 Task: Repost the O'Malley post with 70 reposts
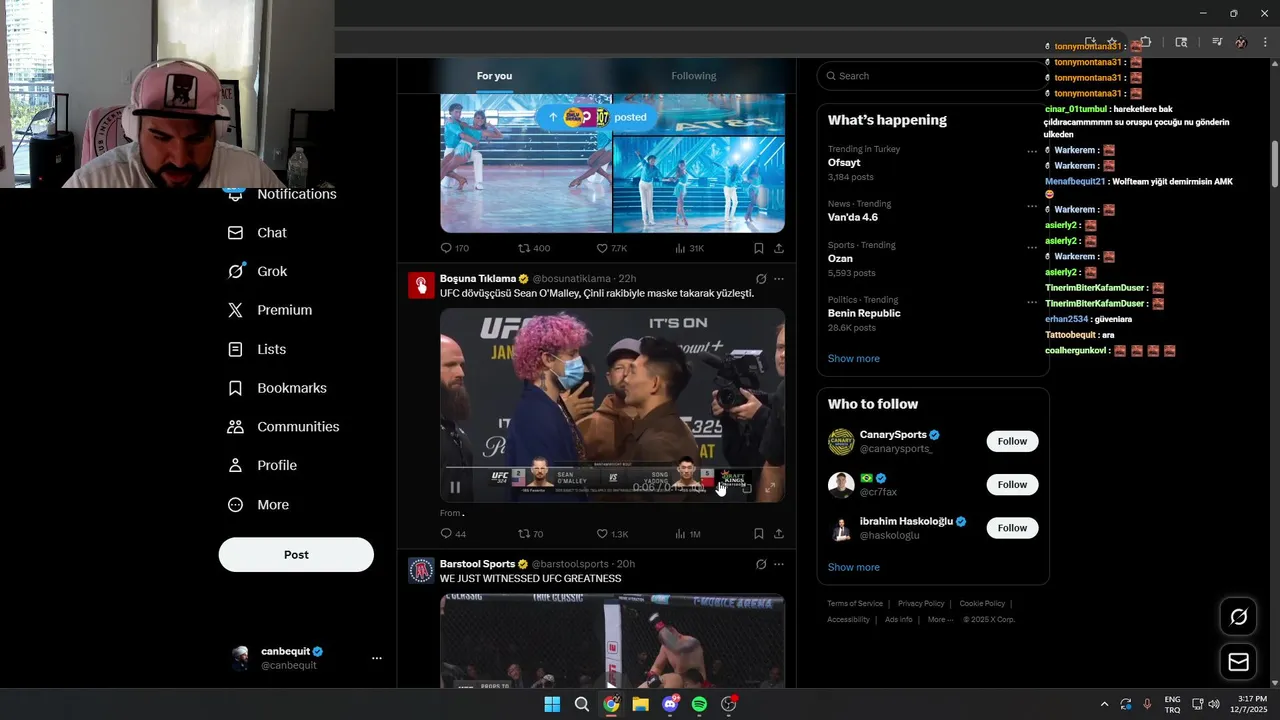531,534
